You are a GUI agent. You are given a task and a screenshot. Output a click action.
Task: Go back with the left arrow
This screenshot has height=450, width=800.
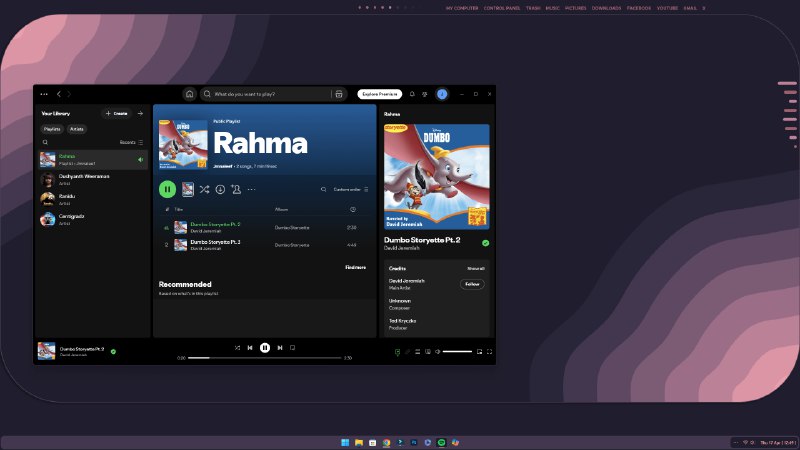(59, 94)
